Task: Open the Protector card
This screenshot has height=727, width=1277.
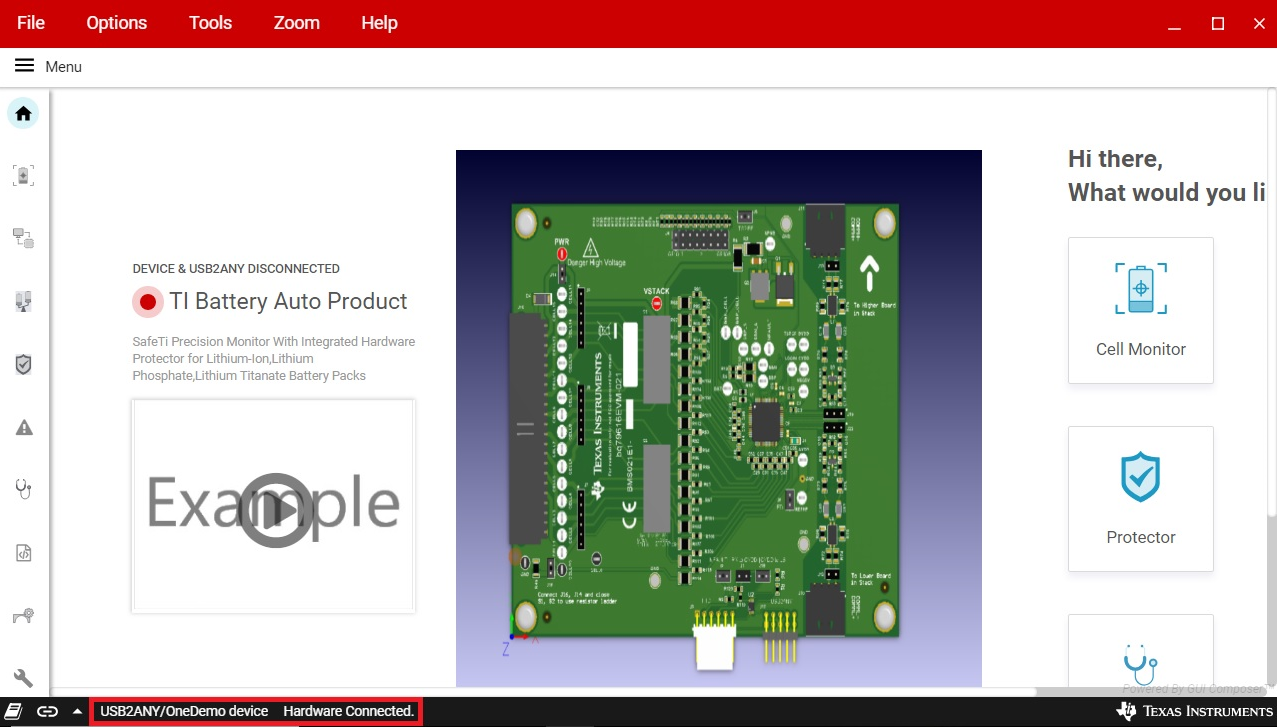Action: click(x=1140, y=499)
